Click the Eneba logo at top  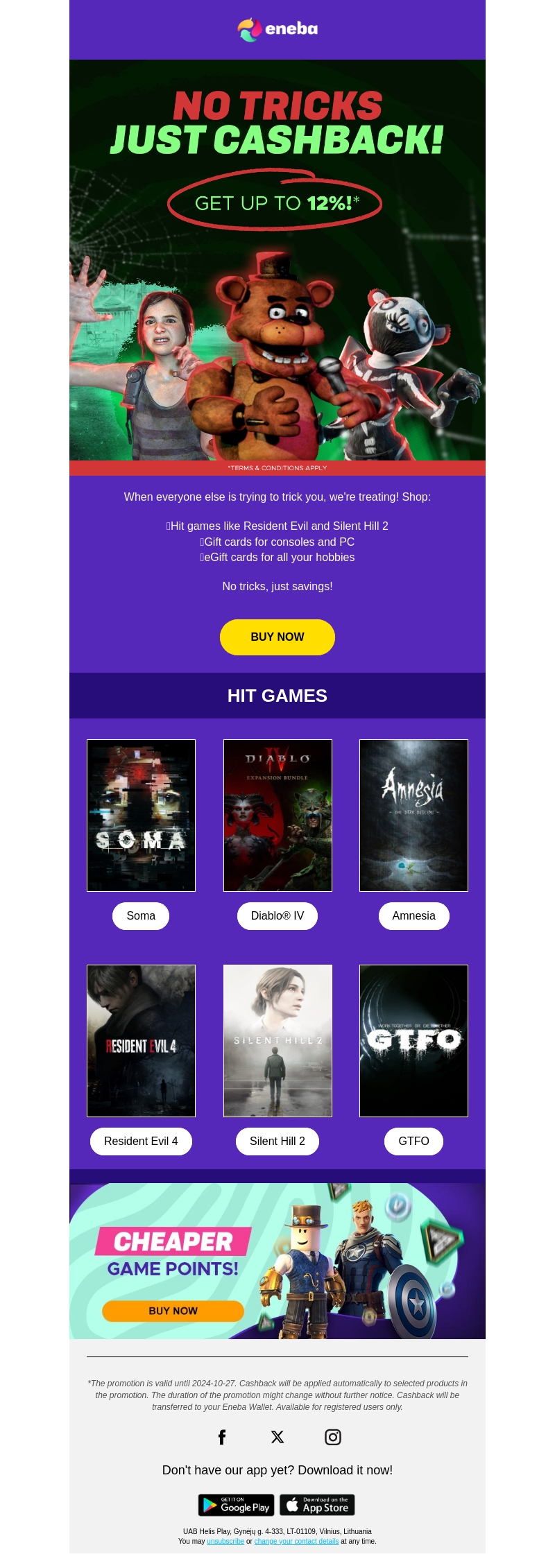(x=277, y=29)
